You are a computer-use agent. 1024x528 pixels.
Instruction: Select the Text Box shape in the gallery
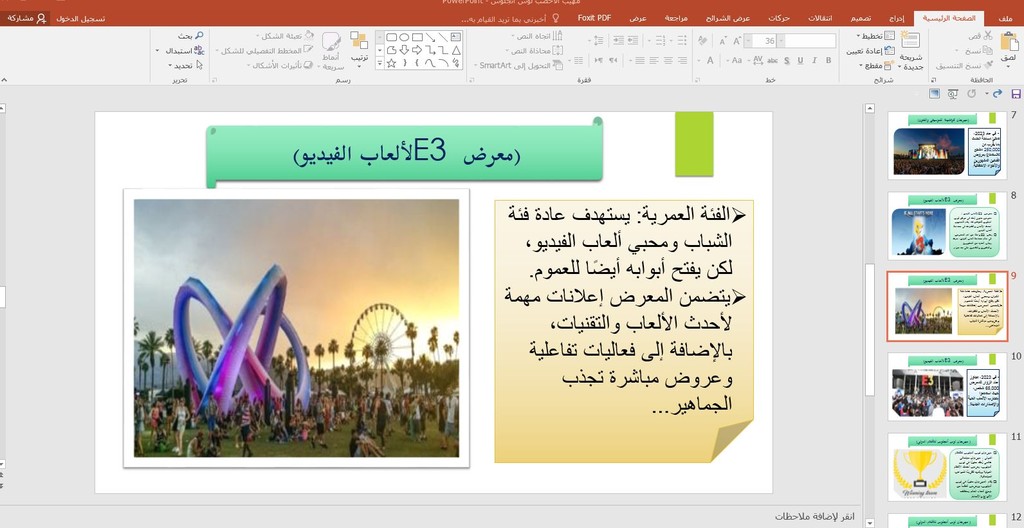pyautogui.click(x=456, y=37)
